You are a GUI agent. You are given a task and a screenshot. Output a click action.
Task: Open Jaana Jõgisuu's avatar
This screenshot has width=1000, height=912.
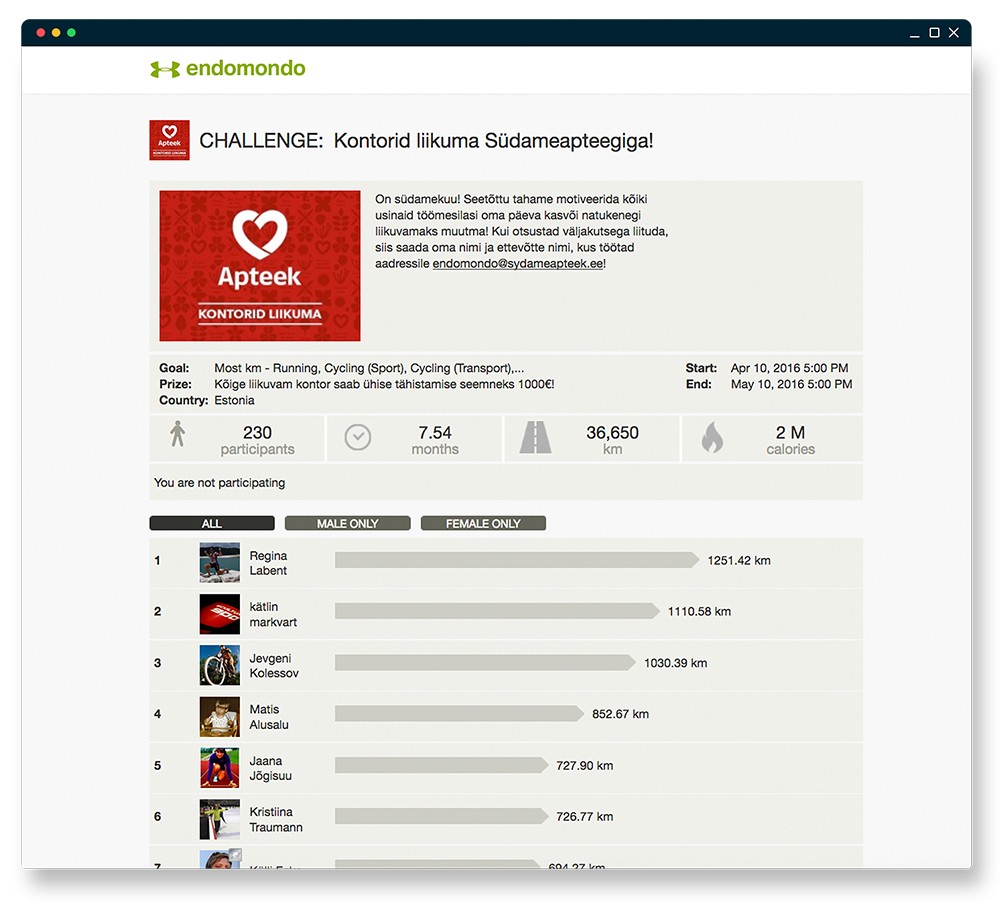(220, 768)
